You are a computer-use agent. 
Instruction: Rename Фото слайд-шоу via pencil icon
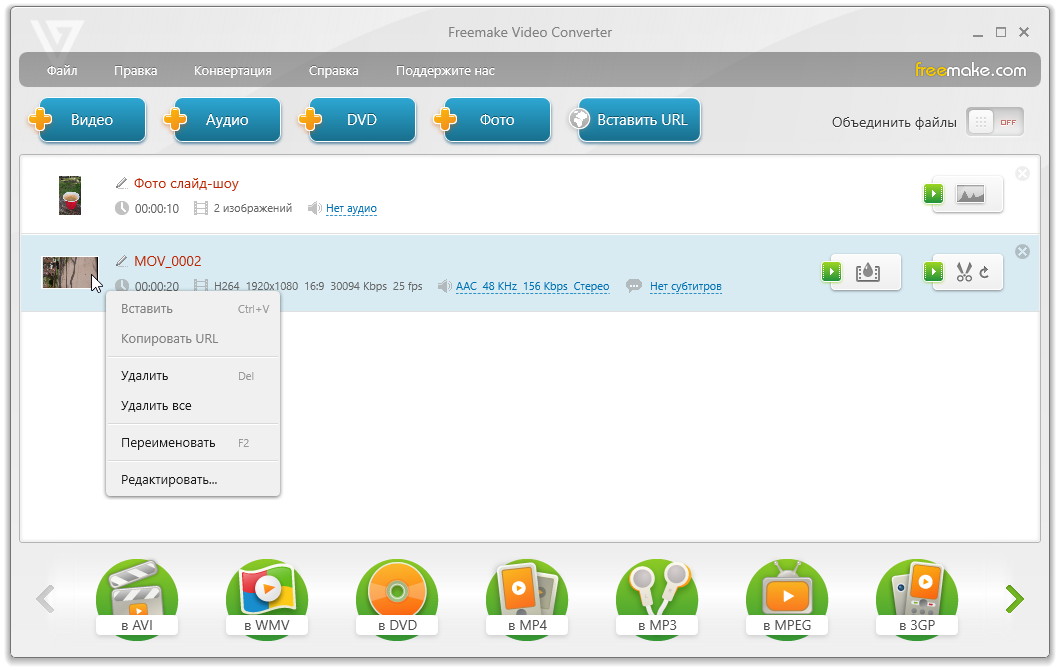coord(122,183)
